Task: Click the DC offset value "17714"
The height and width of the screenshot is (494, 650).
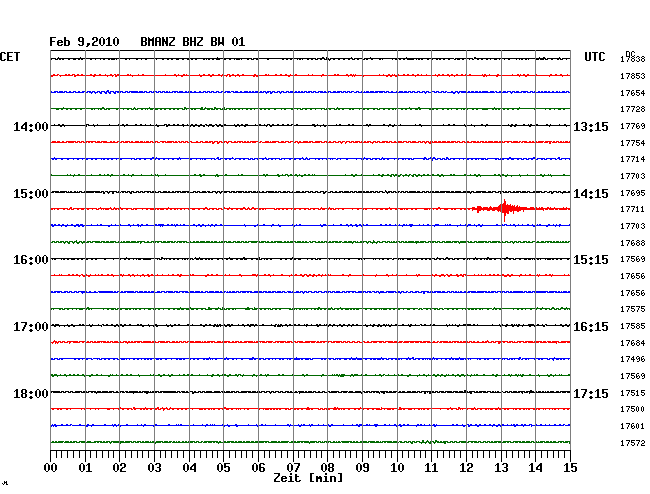Action: (x=633, y=160)
